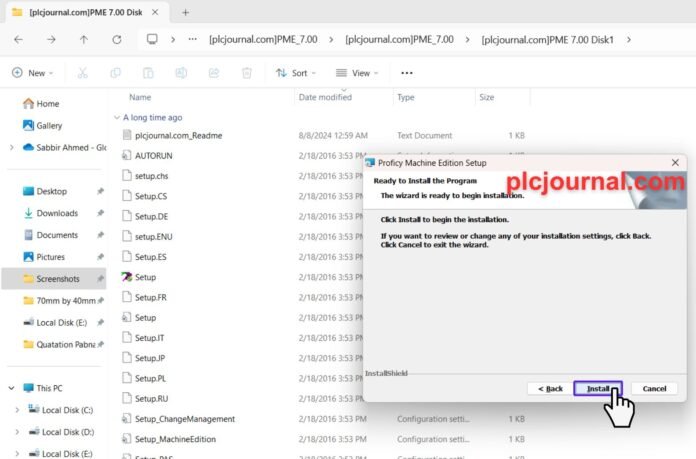
Task: Click the Rename icon in toolbar
Action: (180, 73)
